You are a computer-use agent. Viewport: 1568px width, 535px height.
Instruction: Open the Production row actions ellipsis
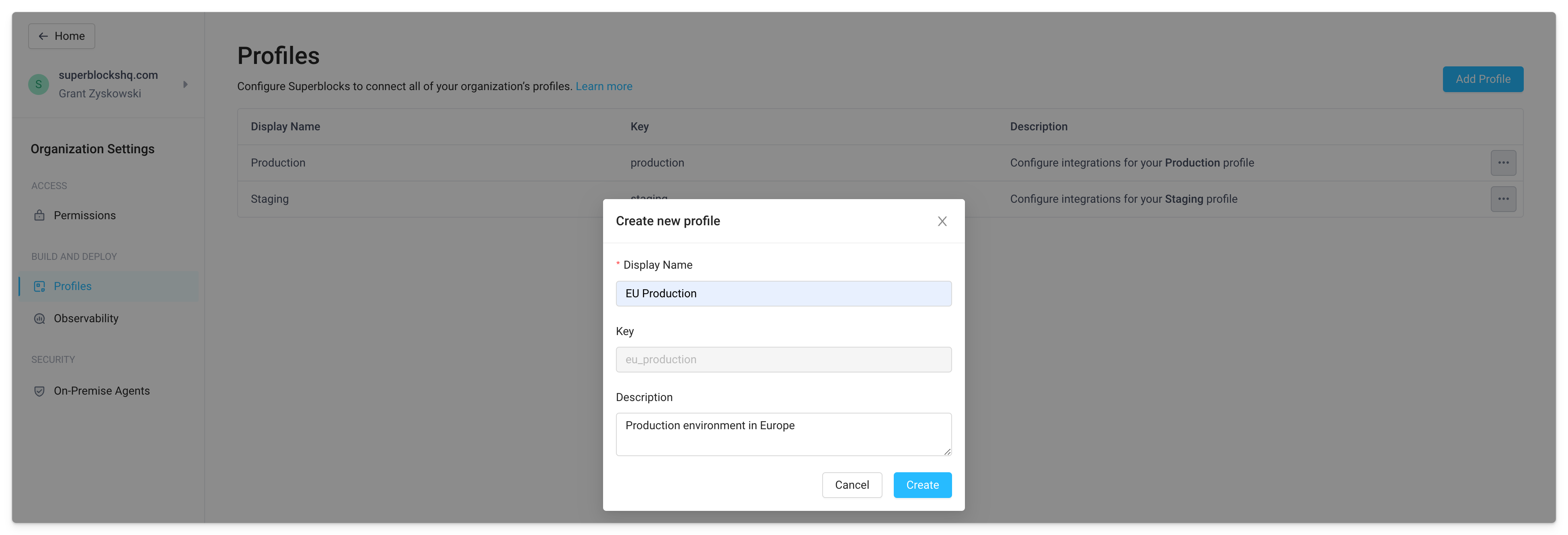pos(1504,163)
